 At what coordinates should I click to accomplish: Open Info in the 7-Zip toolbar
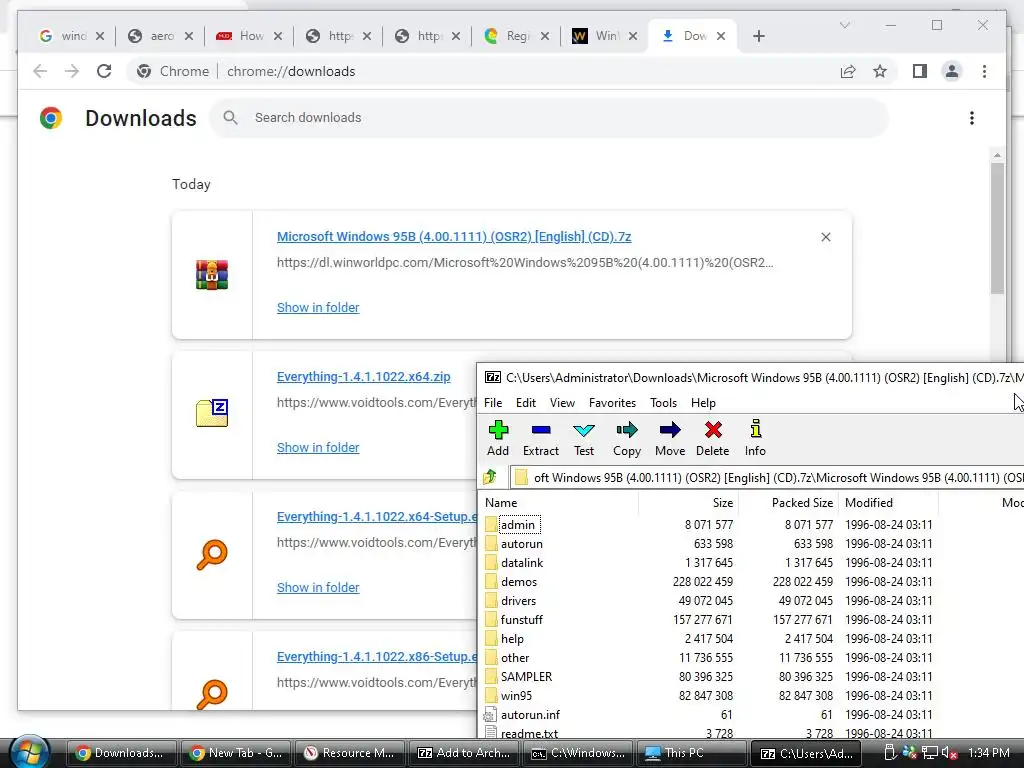pyautogui.click(x=756, y=438)
